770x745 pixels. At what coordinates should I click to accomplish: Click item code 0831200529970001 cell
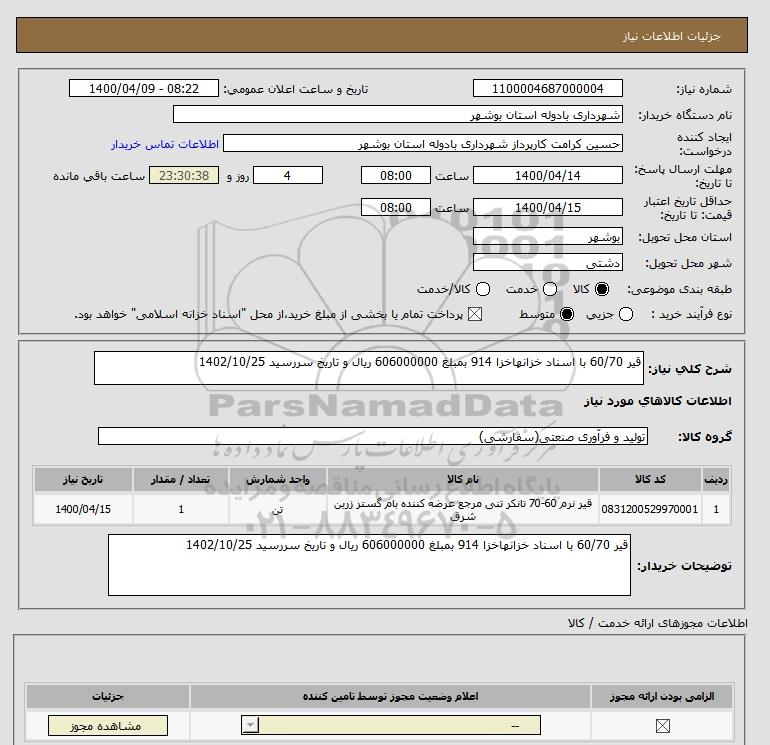coord(650,509)
